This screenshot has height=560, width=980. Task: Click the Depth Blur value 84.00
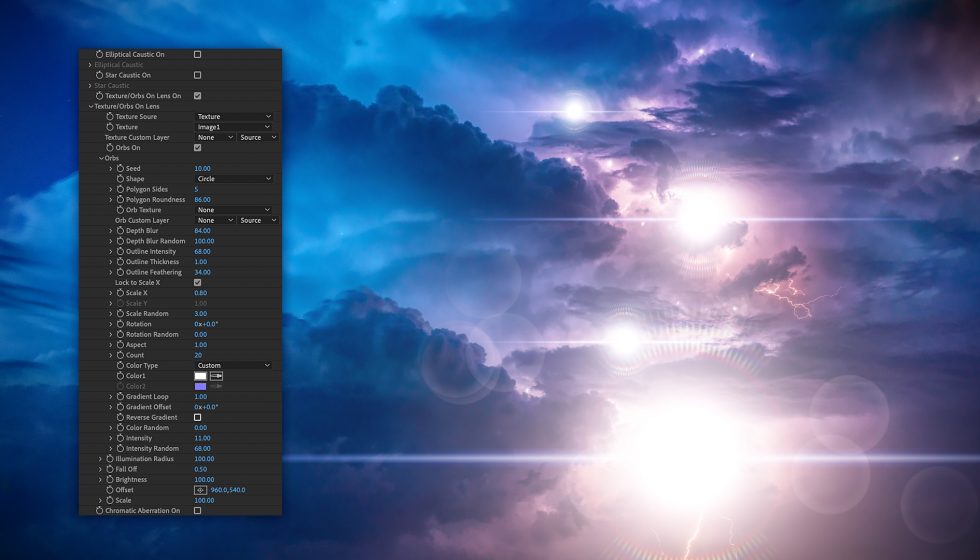[x=202, y=231]
